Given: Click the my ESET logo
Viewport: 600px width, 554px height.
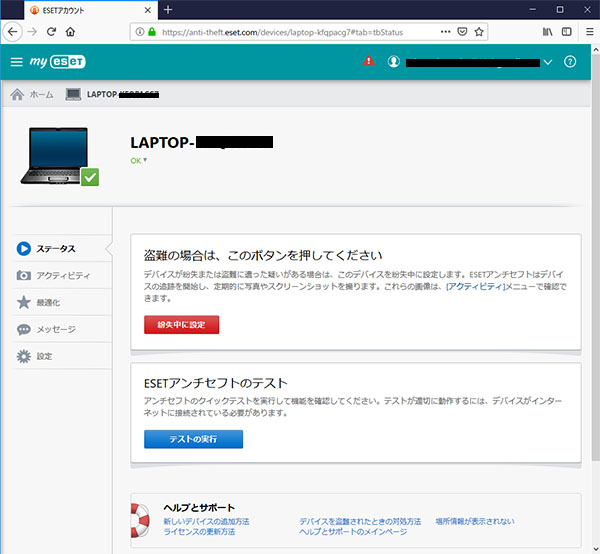Looking at the screenshot, I should coord(57,62).
